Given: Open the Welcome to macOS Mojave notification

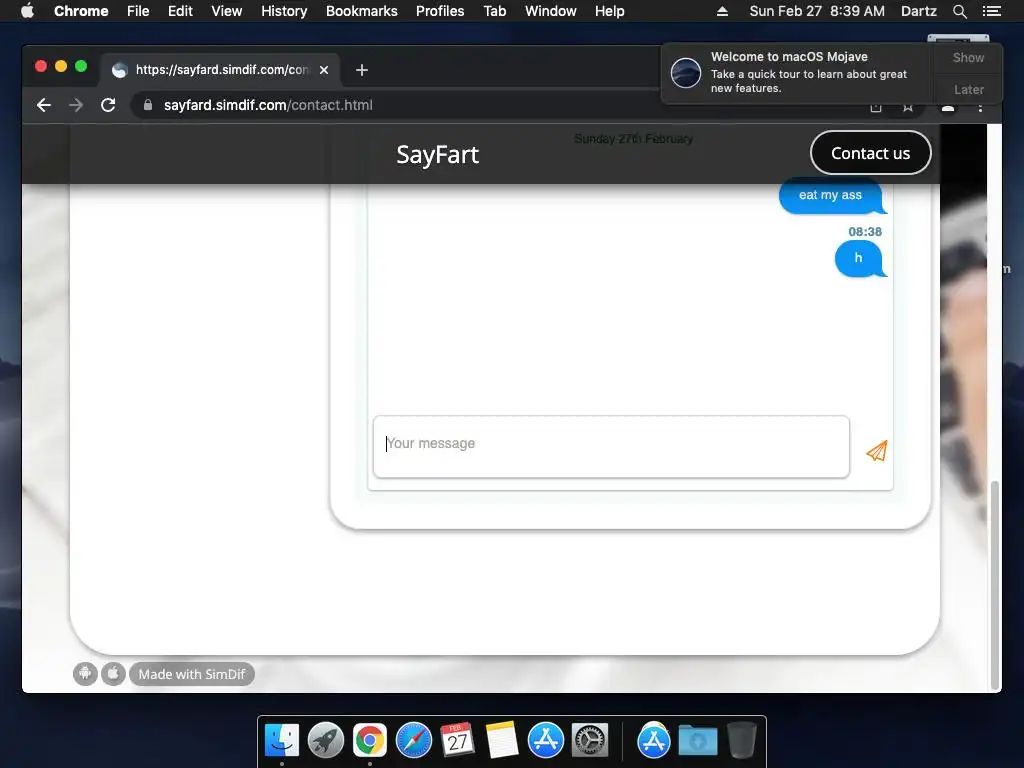Looking at the screenshot, I should (798, 72).
